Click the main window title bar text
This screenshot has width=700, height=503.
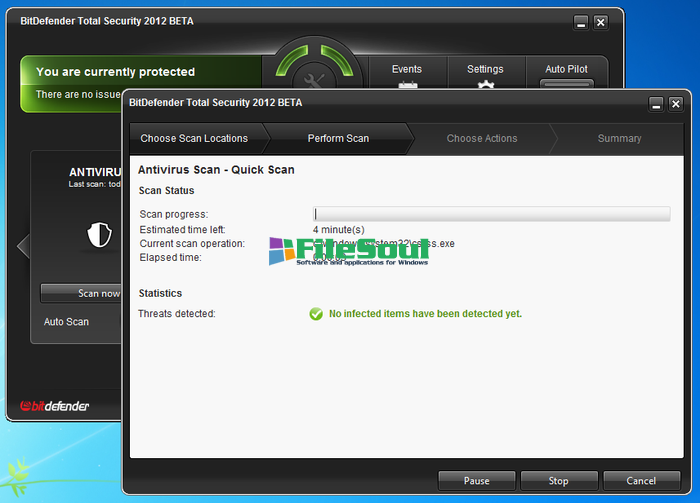(107, 21)
